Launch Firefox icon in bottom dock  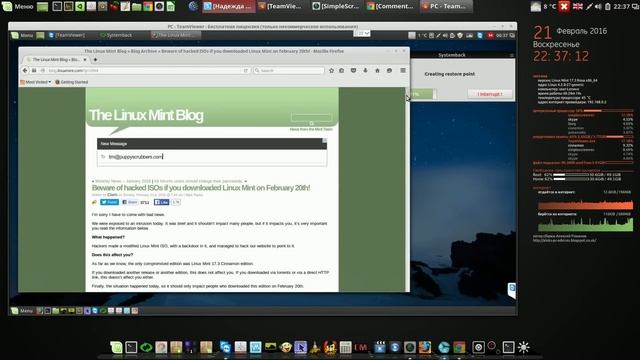pyautogui.click(x=425, y=347)
